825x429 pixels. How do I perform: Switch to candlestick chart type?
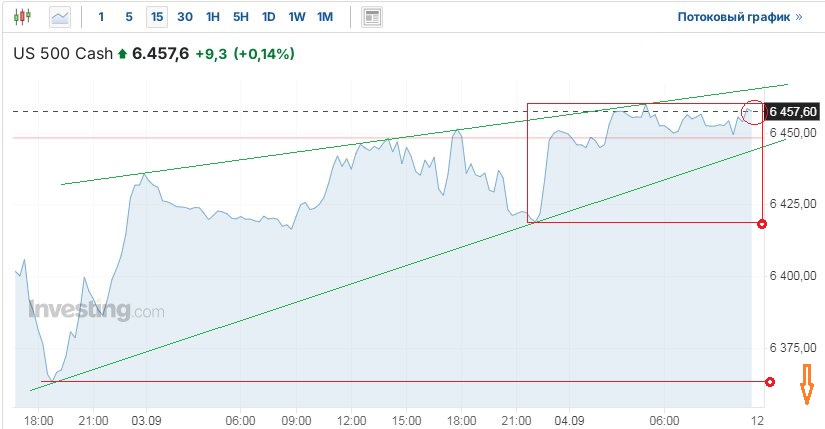[x=22, y=17]
